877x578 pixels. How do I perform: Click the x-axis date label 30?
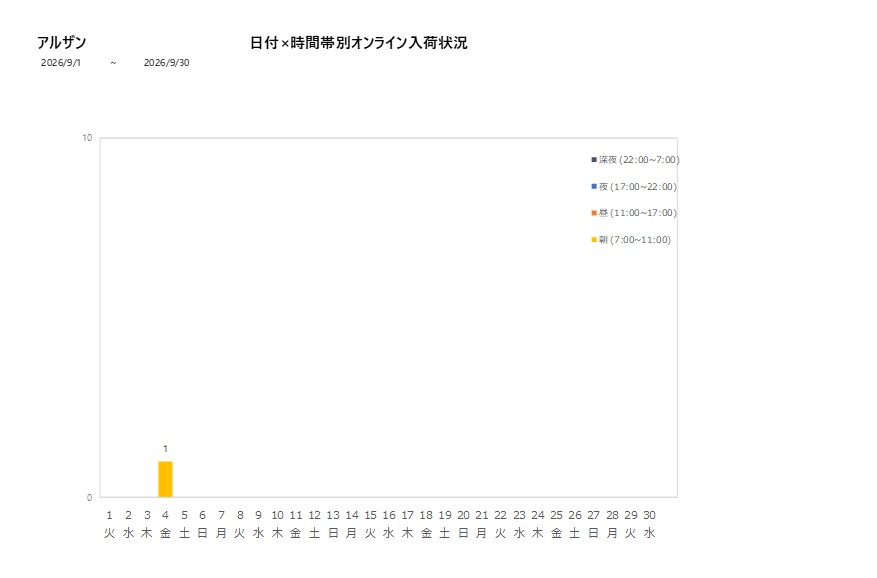click(x=649, y=515)
